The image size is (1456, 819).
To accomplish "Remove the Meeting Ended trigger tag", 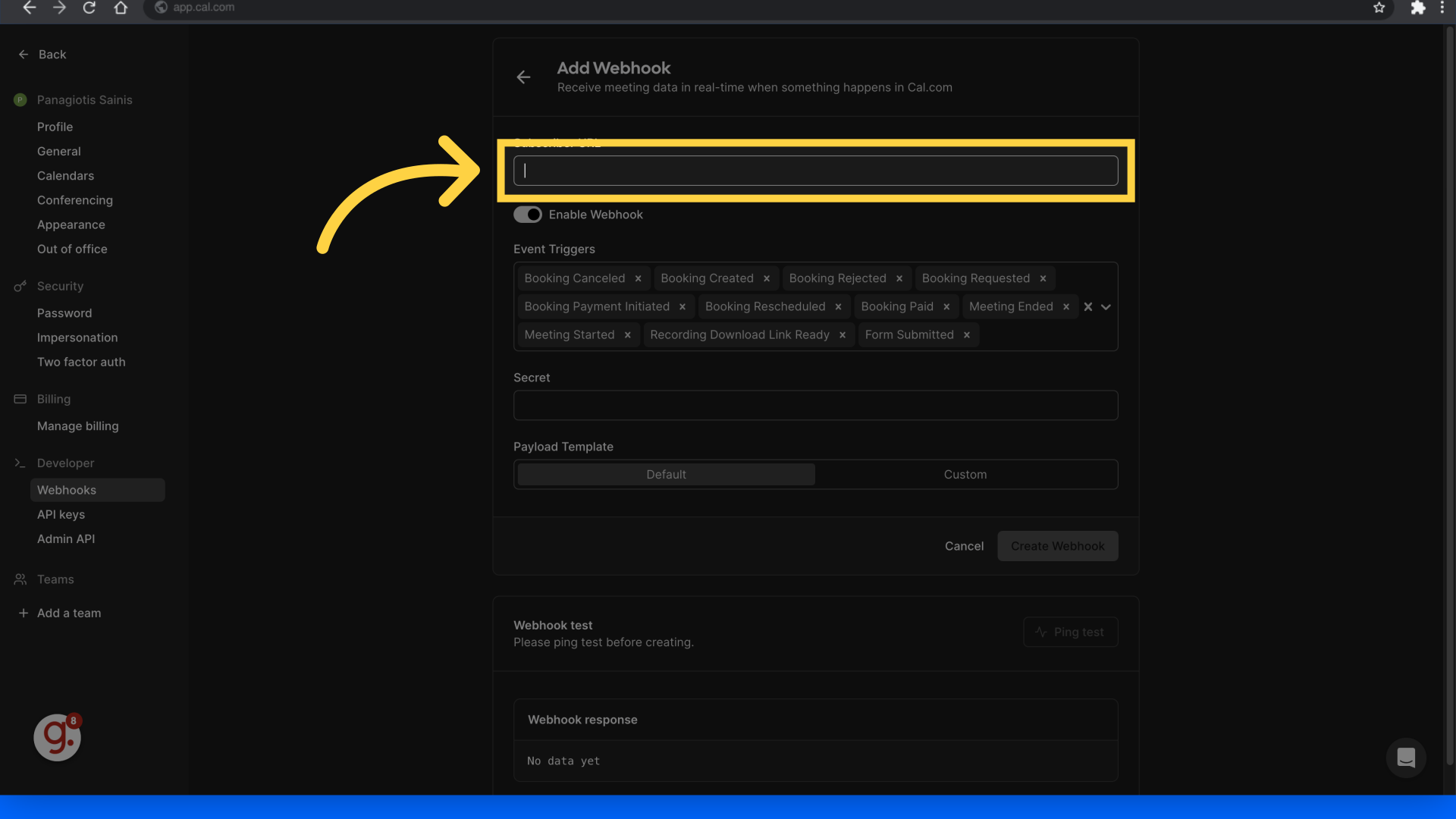I will [x=1066, y=306].
